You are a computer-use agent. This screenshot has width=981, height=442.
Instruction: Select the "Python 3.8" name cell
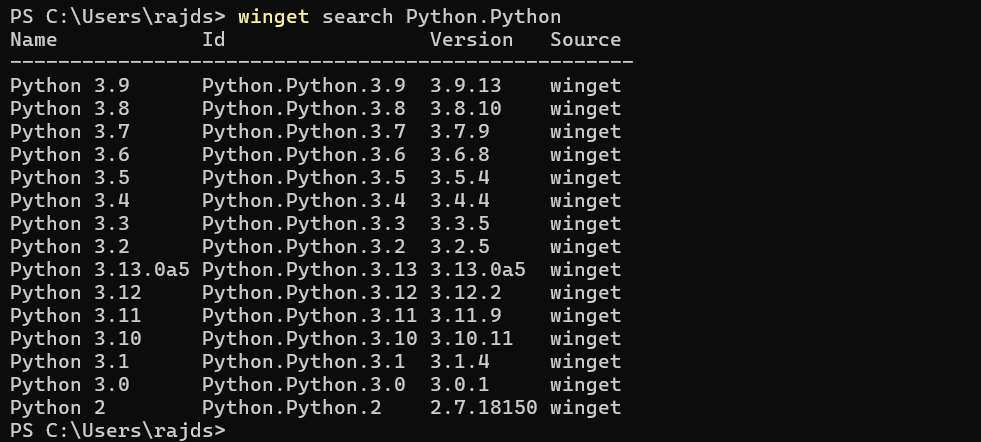click(x=69, y=108)
